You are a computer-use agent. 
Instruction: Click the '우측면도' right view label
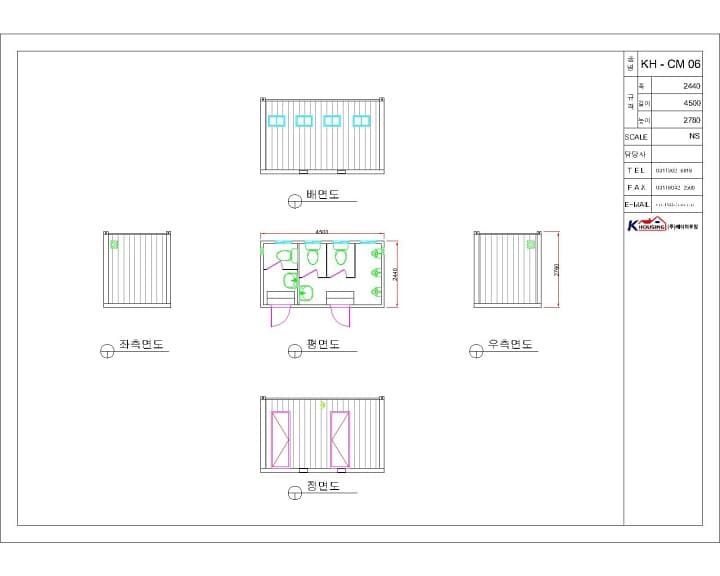510,344
